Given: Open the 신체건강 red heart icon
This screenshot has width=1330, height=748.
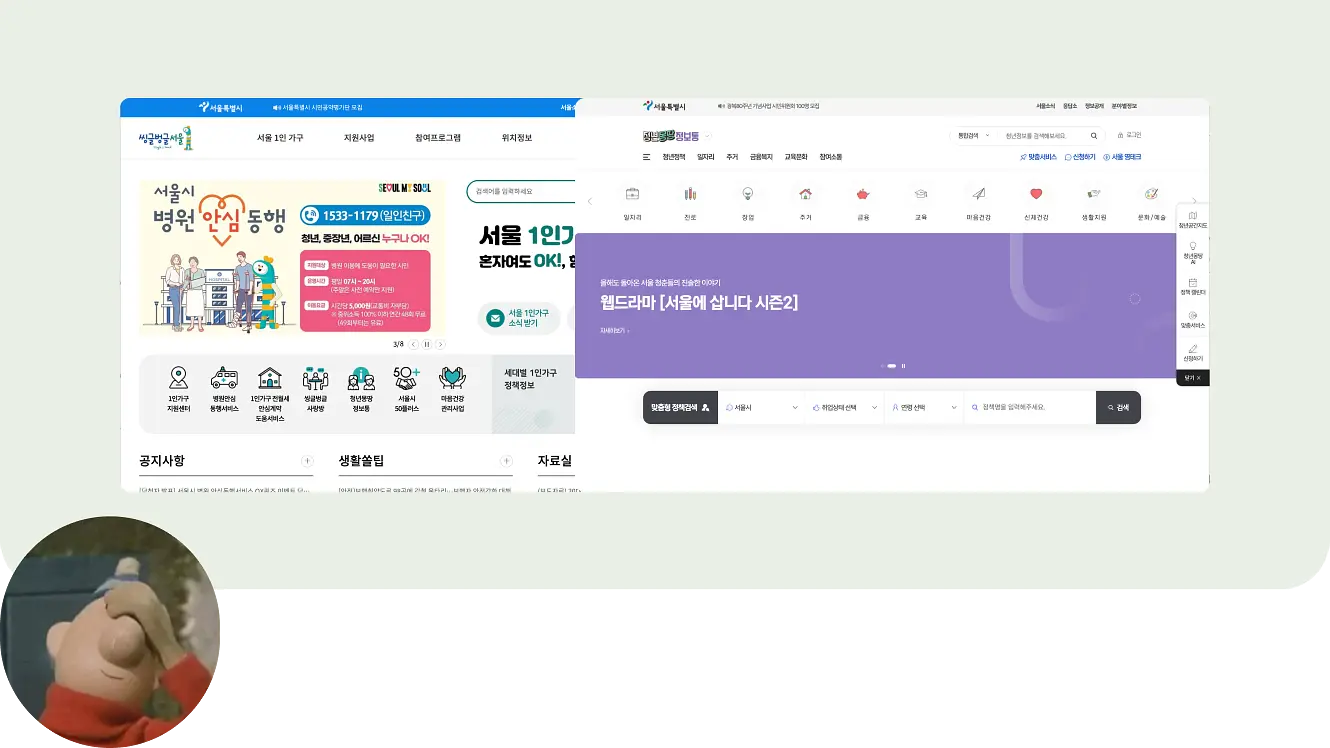Looking at the screenshot, I should [x=1036, y=194].
